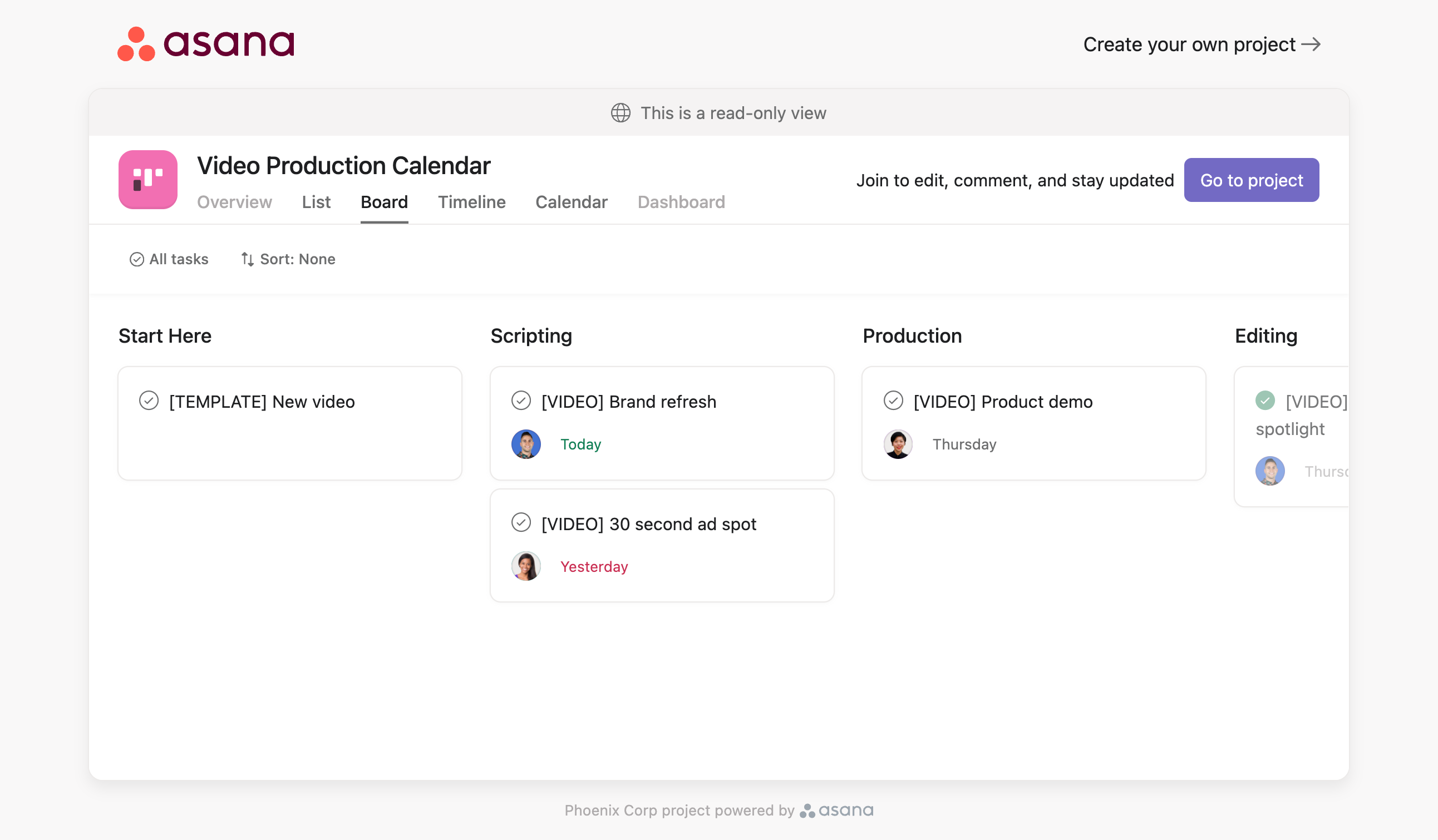
Task: Toggle Product demo completion checkmark
Action: click(x=893, y=401)
